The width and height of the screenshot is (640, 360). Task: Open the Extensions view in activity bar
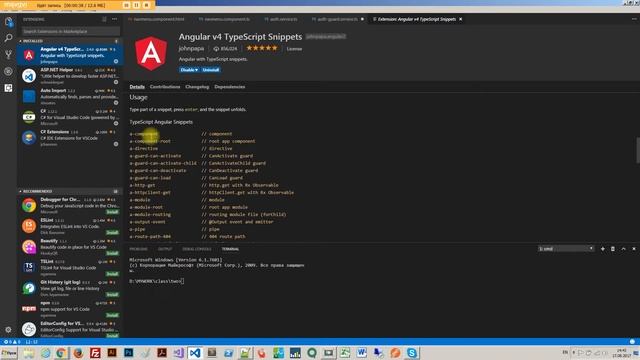[8, 88]
